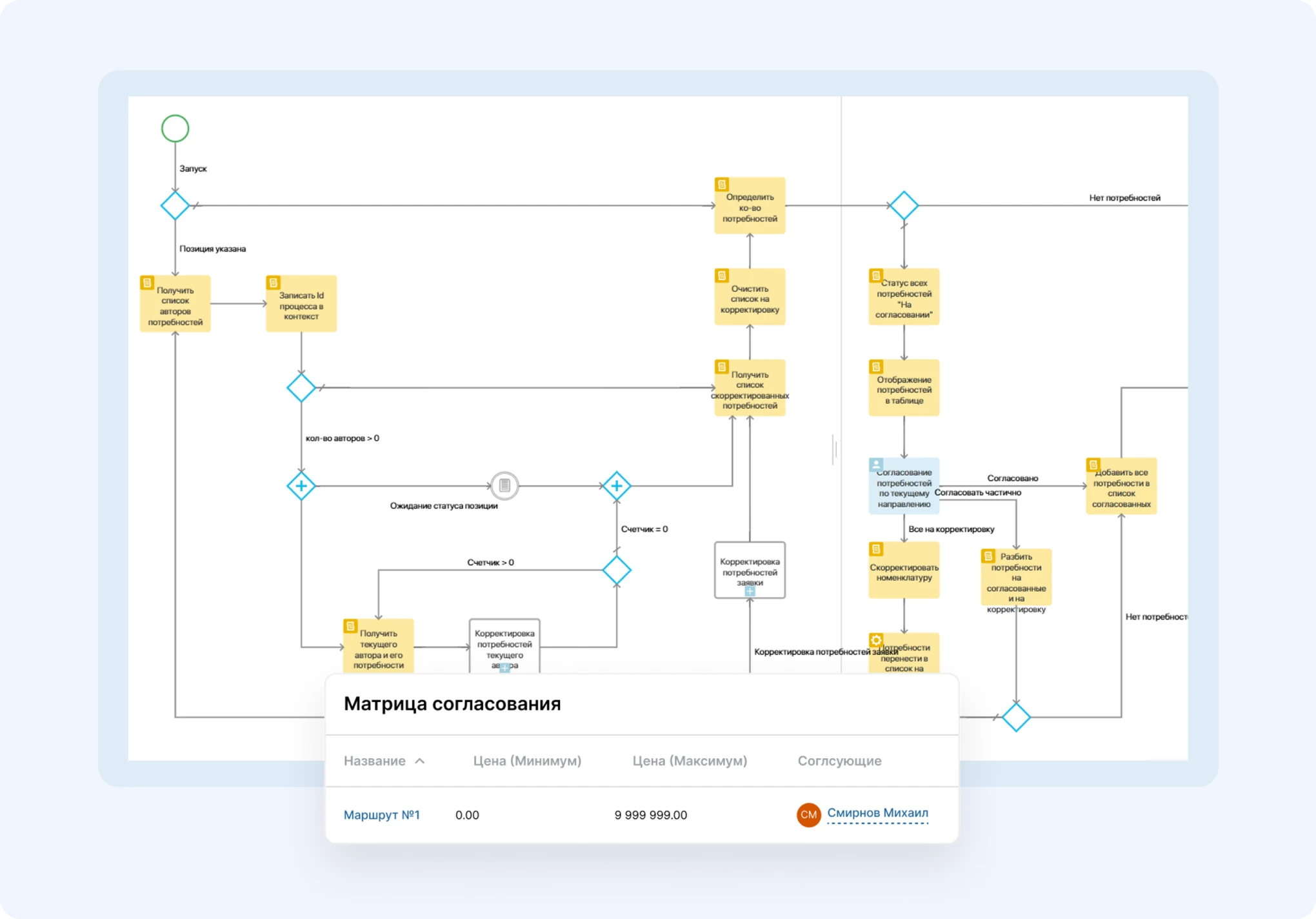Click the gateway diamond below 'Запуск'

(175, 205)
